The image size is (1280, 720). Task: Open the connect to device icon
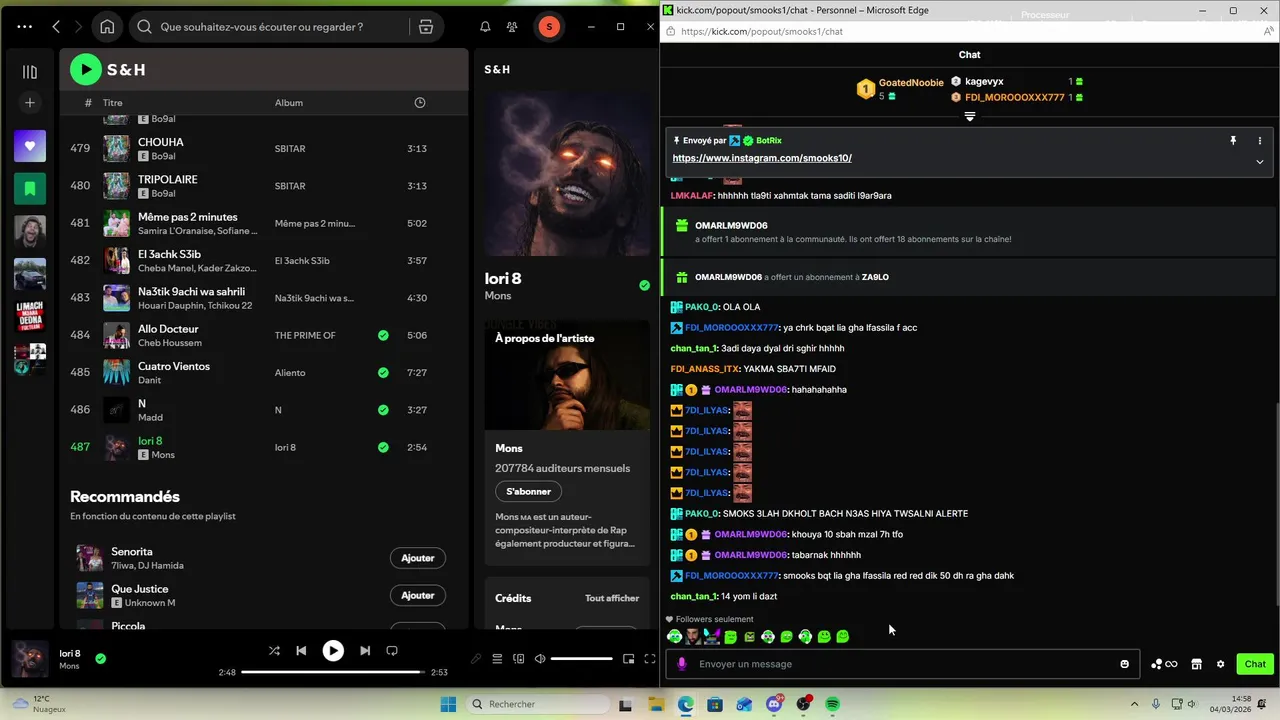pyautogui.click(x=518, y=659)
